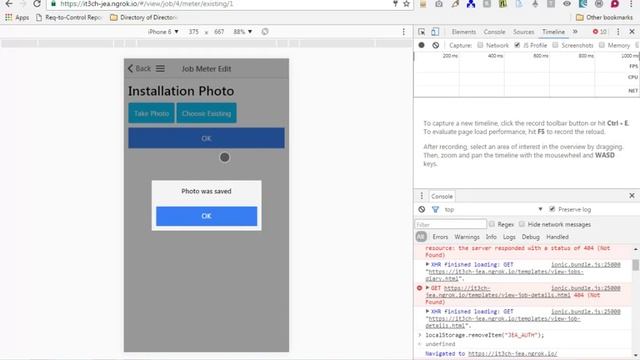
Task: Rotate the emulated device orientation
Action: [265, 32]
